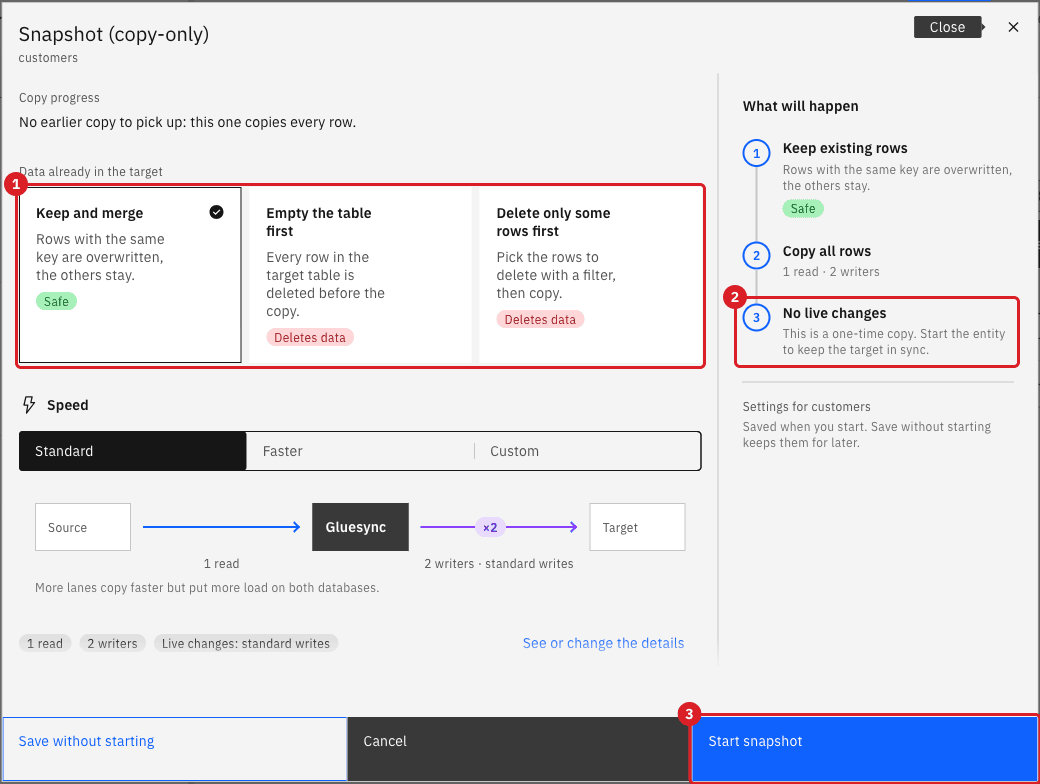This screenshot has width=1040, height=784.
Task: Click step 2 circle beside Copy all rows
Action: click(x=756, y=255)
